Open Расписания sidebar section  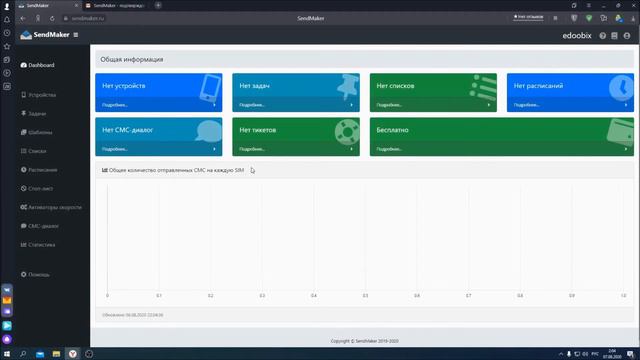click(x=39, y=170)
